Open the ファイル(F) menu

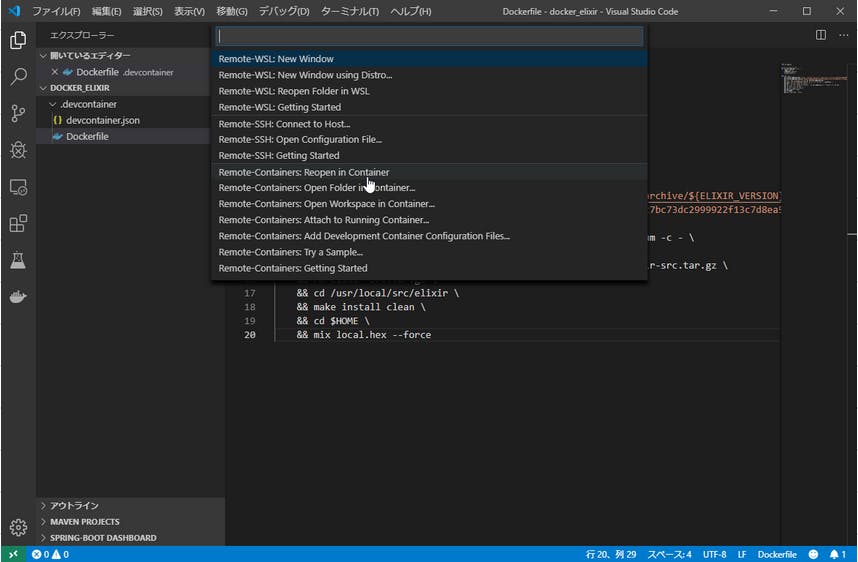[56, 11]
